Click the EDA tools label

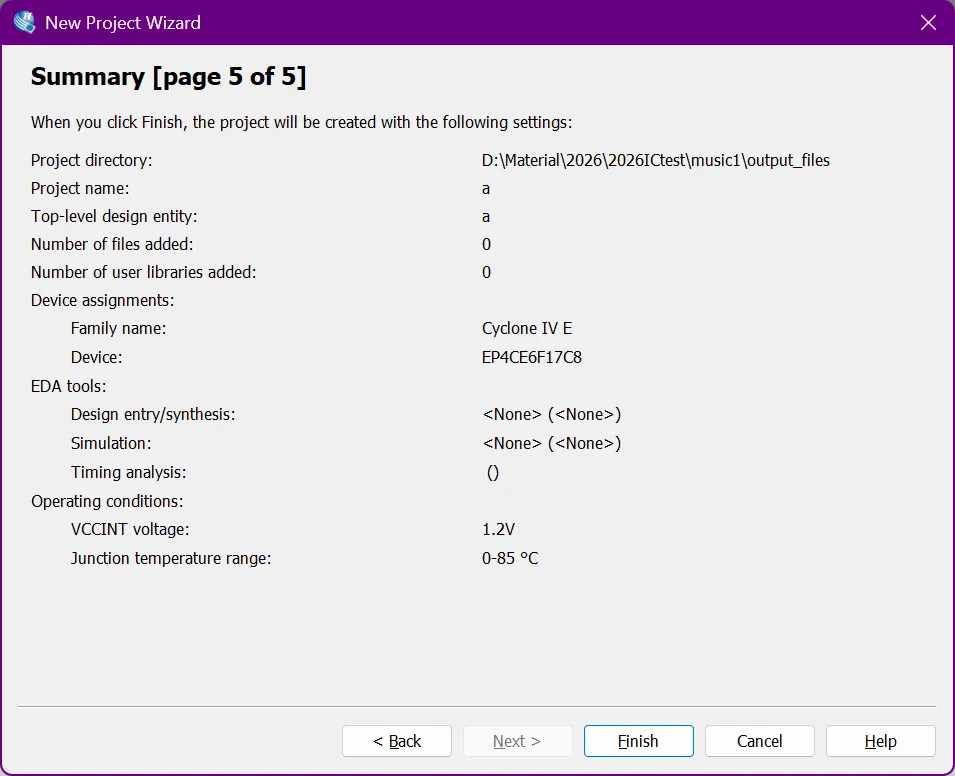(x=68, y=386)
